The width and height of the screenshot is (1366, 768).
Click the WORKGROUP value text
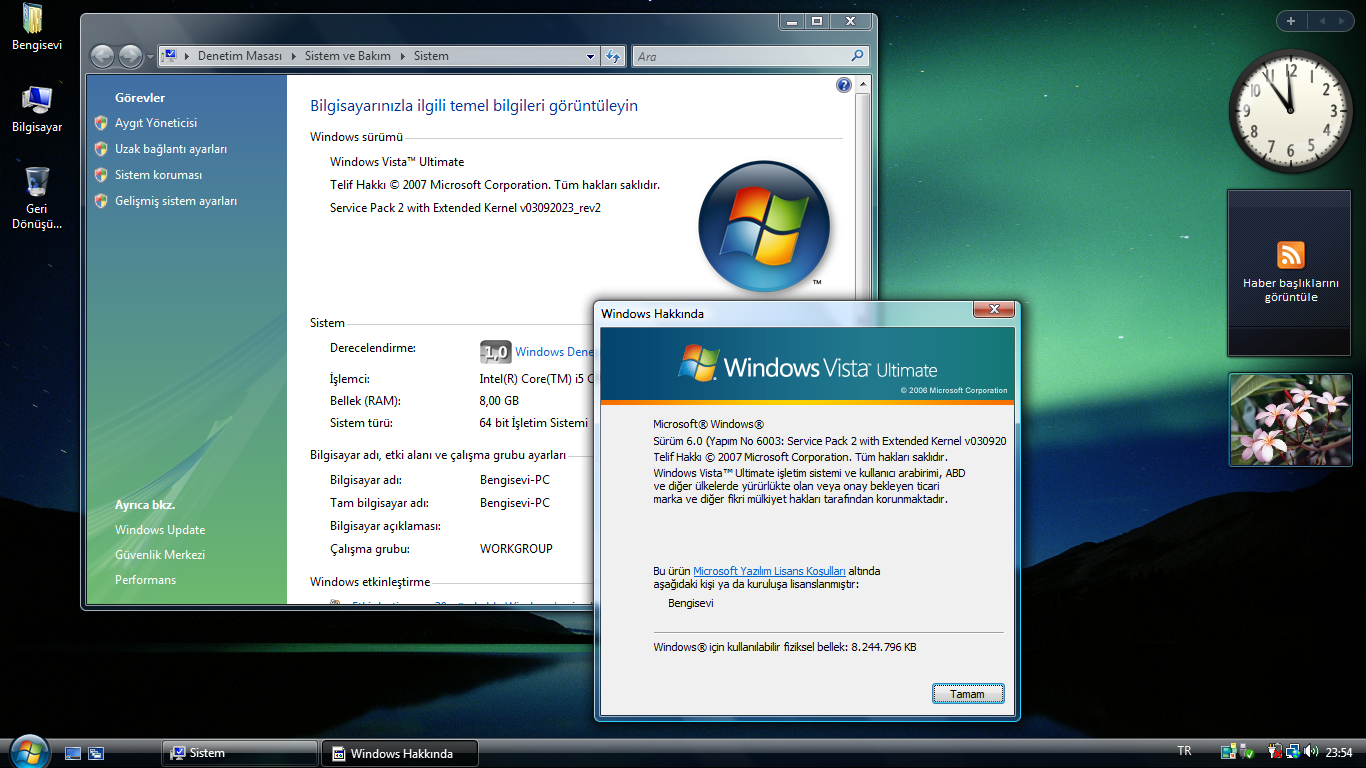[516, 549]
